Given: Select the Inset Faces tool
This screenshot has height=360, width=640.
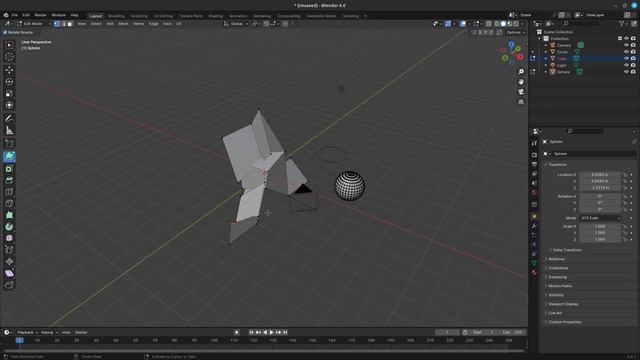Looking at the screenshot, I should click(x=9, y=169).
